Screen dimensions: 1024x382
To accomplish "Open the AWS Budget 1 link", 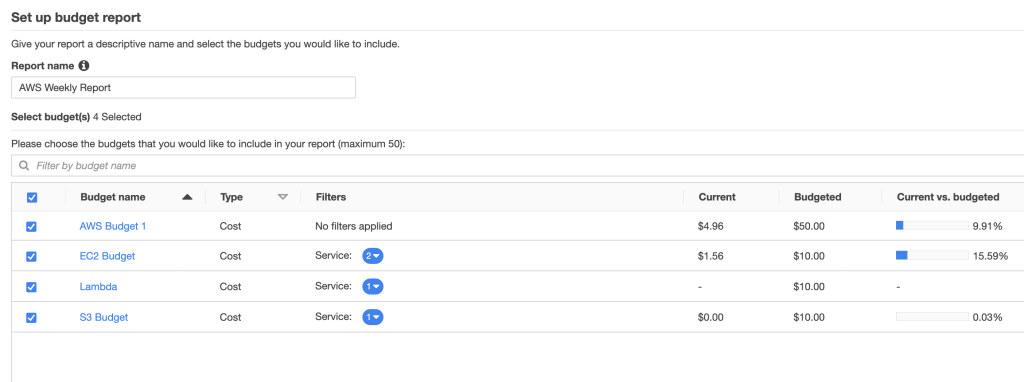I will [x=113, y=226].
